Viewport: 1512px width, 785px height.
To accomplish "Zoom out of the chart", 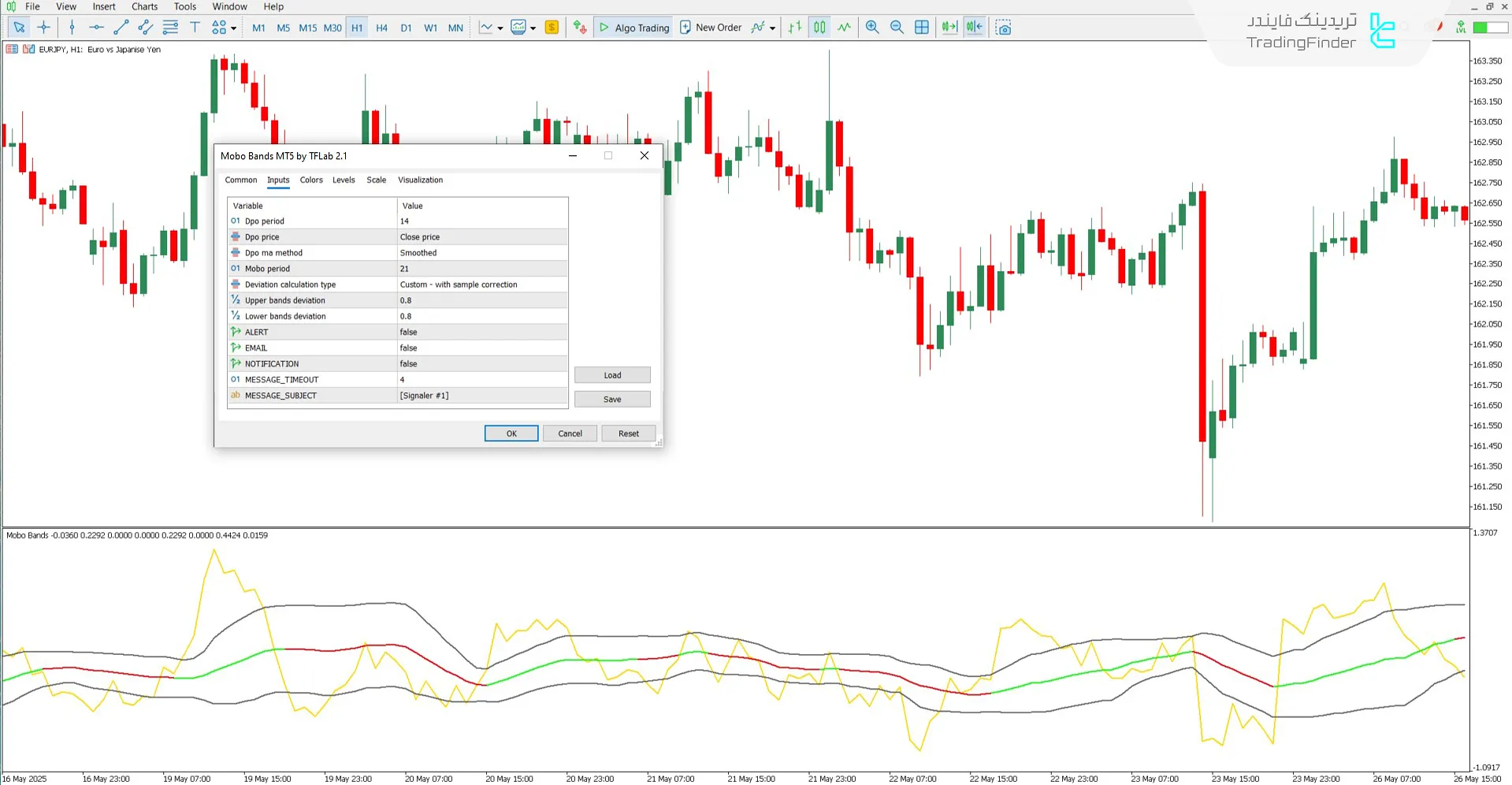I will pyautogui.click(x=897, y=28).
